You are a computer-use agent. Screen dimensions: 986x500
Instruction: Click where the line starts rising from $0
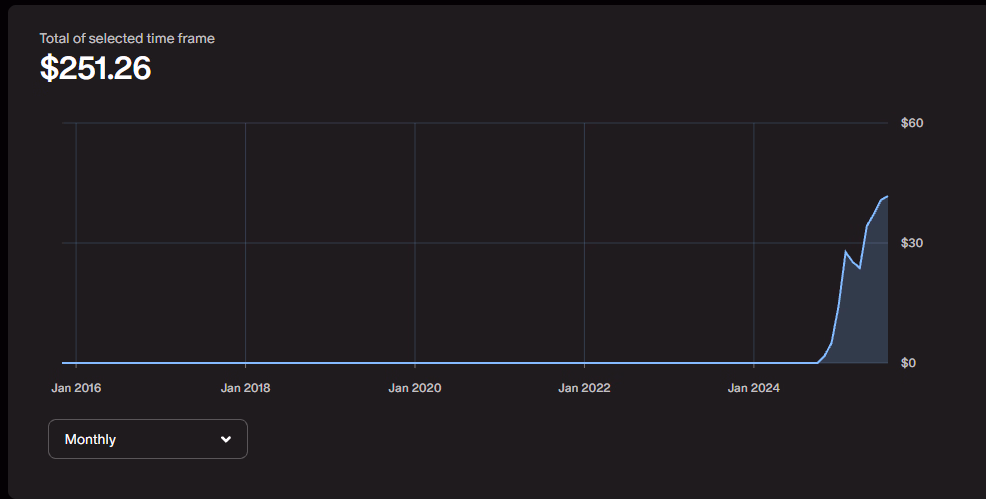[x=818, y=362]
